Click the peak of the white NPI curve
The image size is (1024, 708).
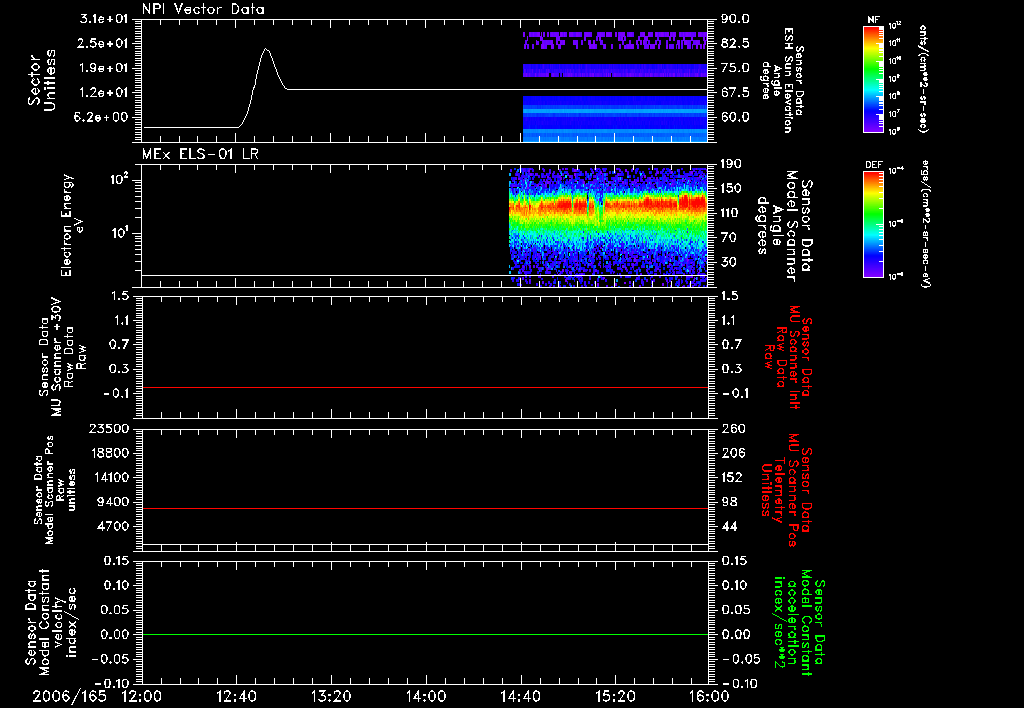pos(266,49)
